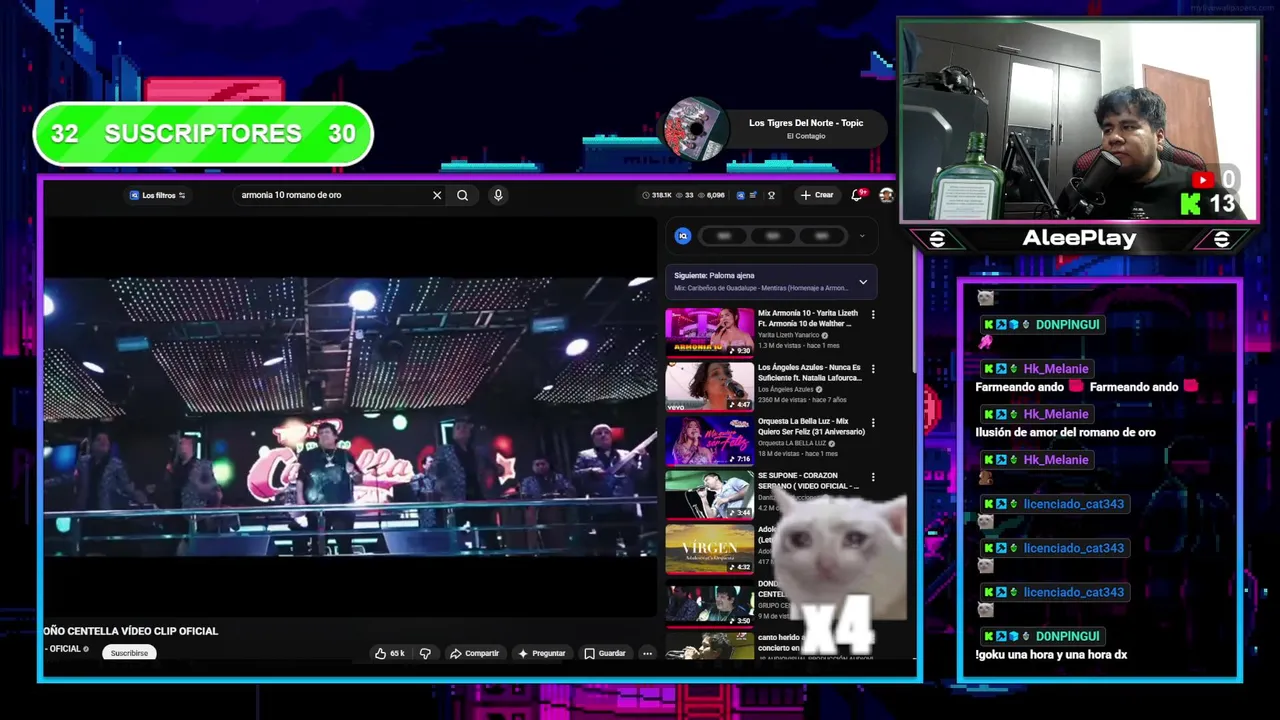Screen dimensions: 1280x720
Task: Open 'canto herido' video thumbnail
Action: (709, 645)
